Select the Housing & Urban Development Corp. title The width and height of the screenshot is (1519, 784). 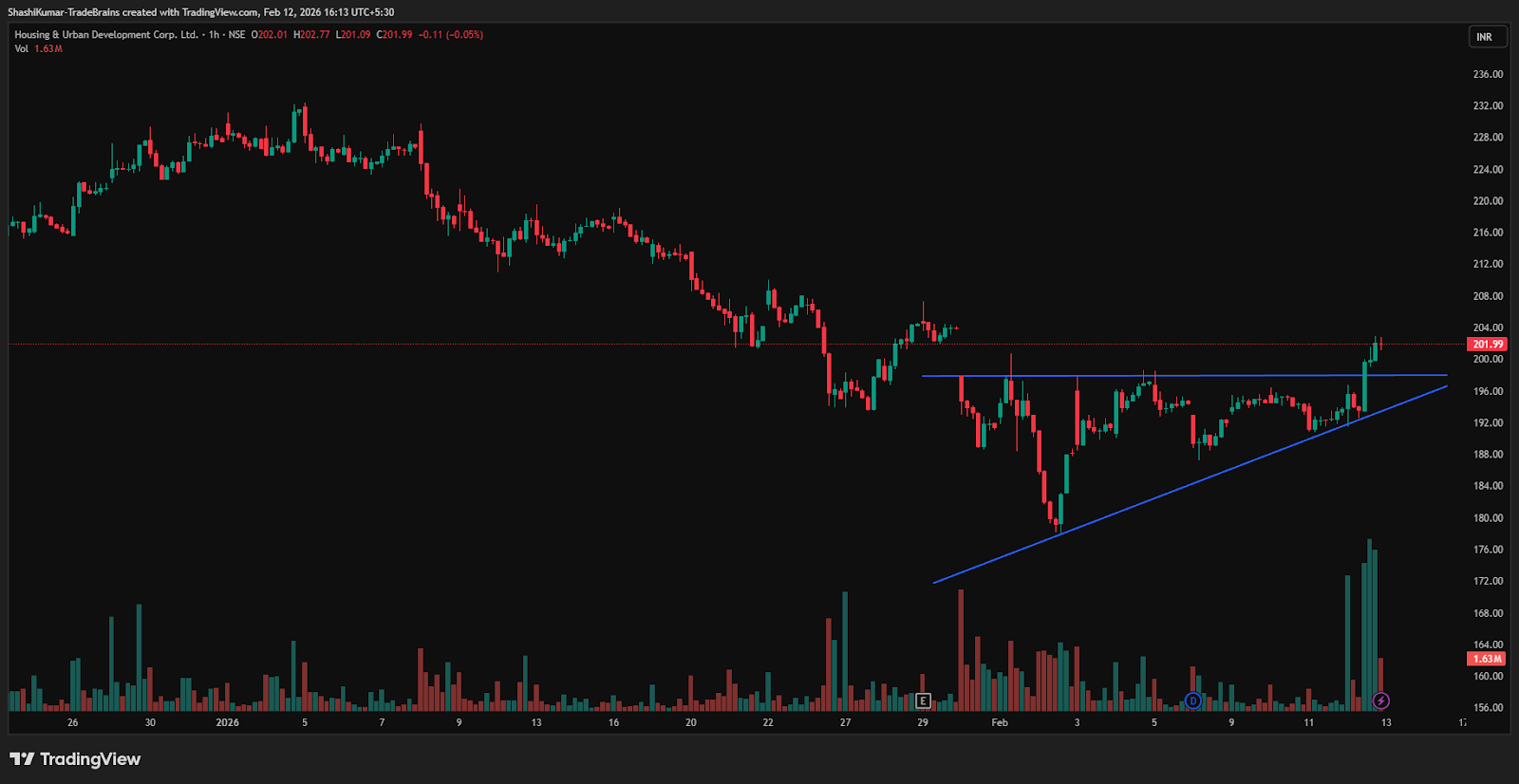(x=106, y=35)
